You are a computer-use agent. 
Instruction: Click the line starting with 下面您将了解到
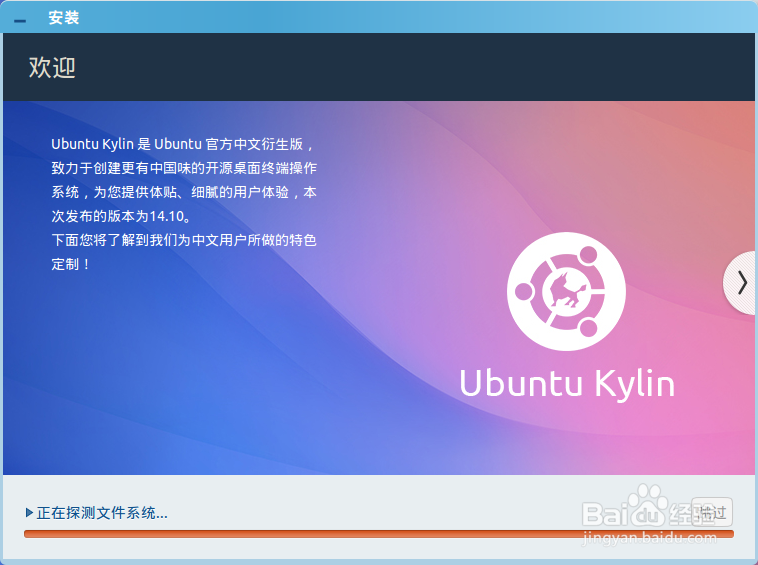(184, 240)
